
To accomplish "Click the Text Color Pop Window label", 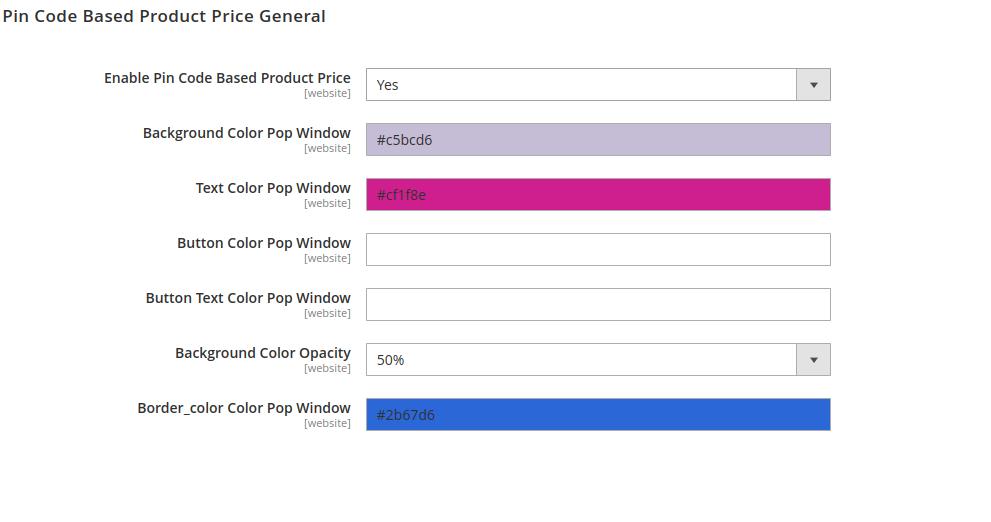I will pyautogui.click(x=273, y=188).
